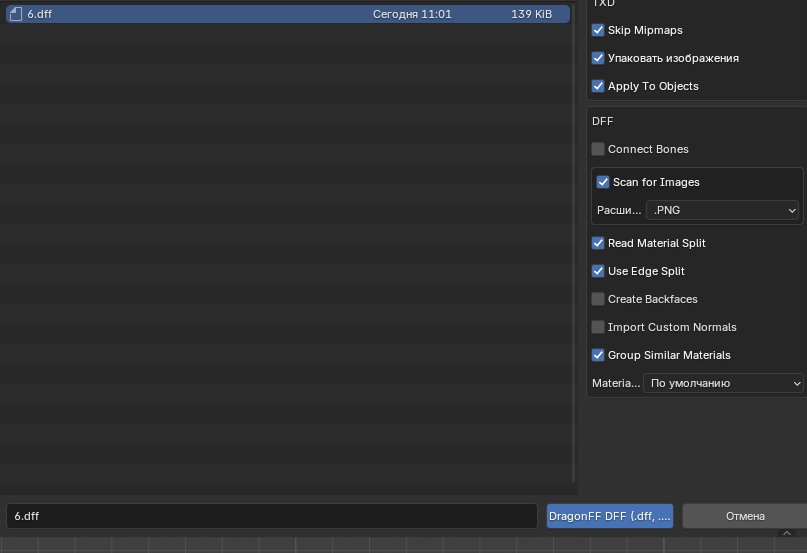Click the 139 KiB file size cell
Viewport: 807px width, 553px height.
[x=531, y=15]
